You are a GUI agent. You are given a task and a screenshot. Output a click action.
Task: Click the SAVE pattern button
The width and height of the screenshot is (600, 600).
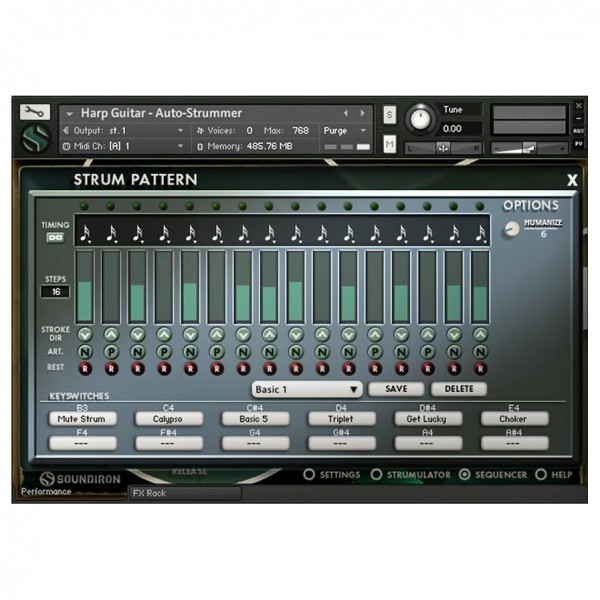(x=396, y=389)
